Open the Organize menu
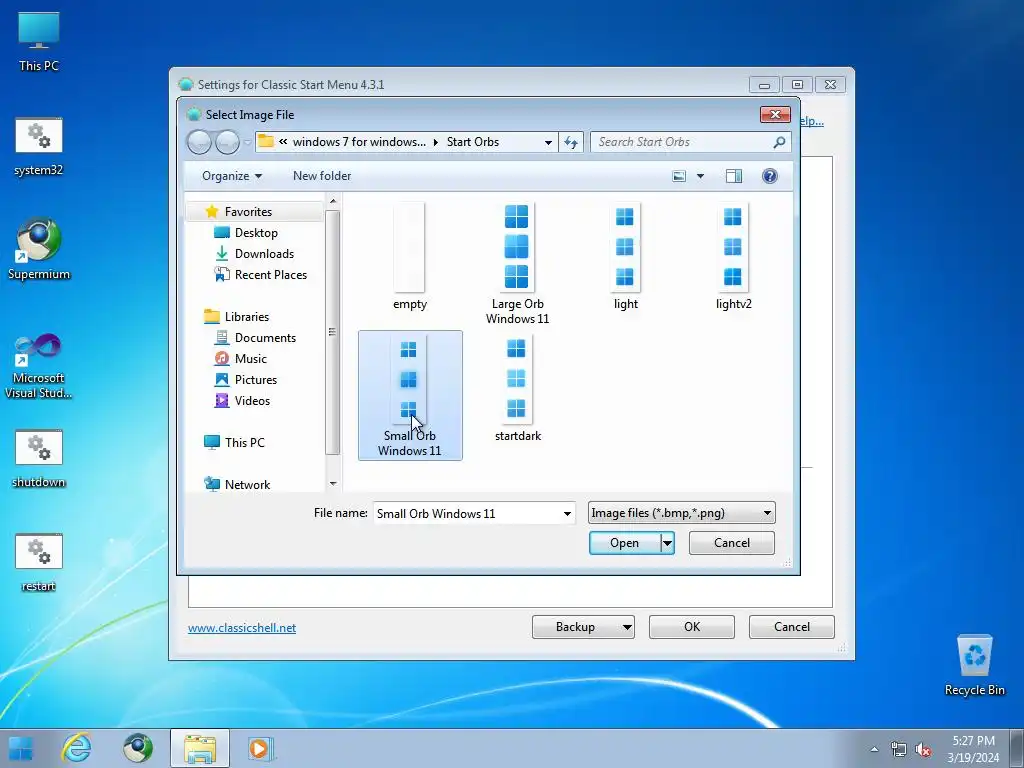 (232, 176)
